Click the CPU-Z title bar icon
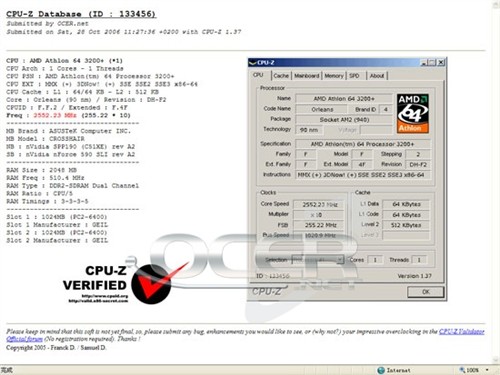500x375 pixels. 253,62
